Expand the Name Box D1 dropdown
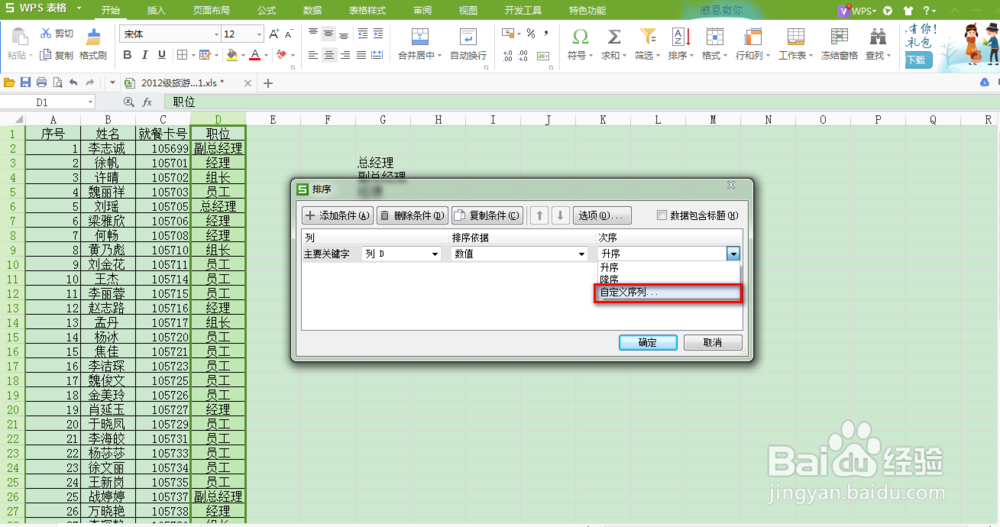 tap(90, 102)
